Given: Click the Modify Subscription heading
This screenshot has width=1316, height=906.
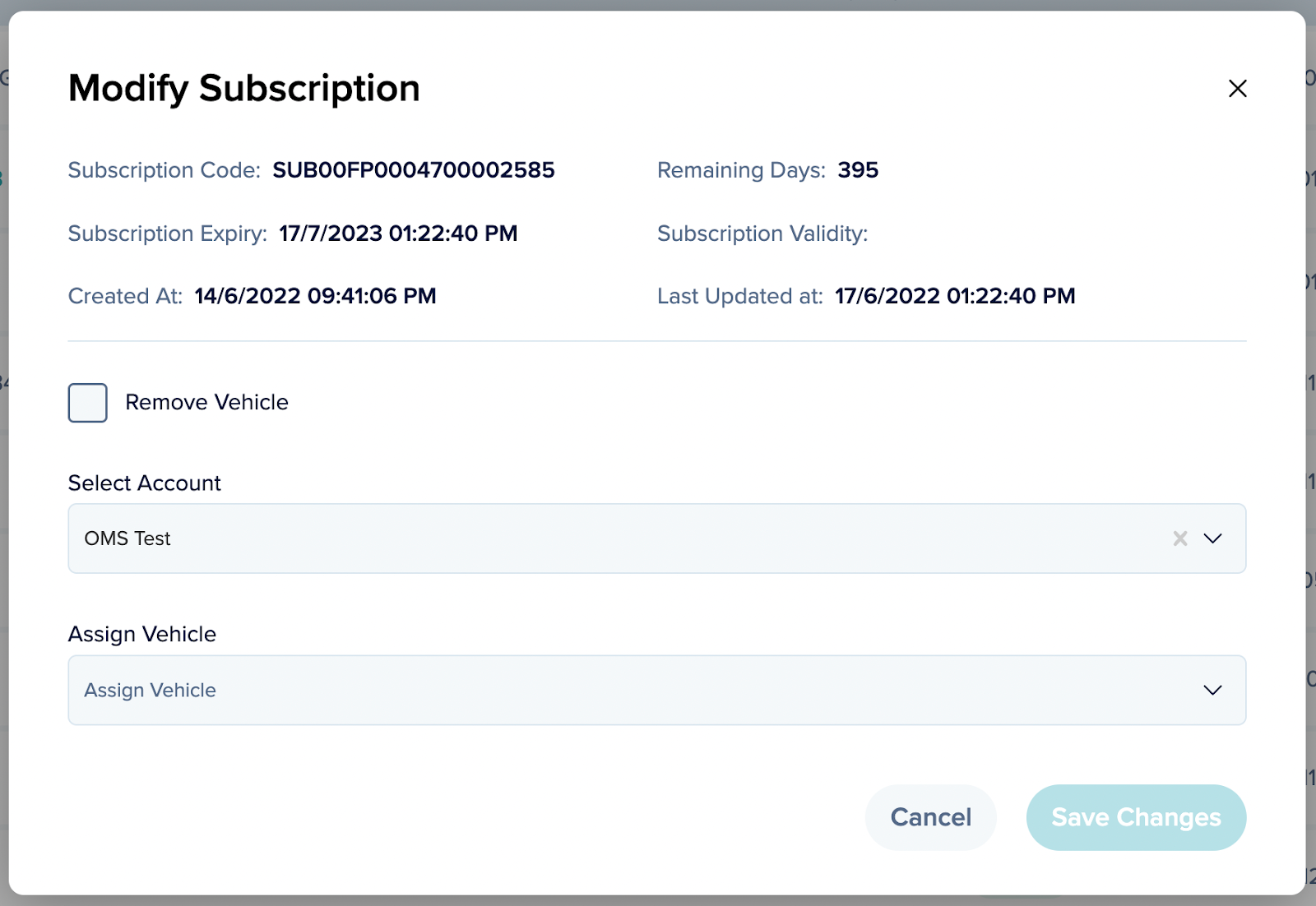Looking at the screenshot, I should click(243, 88).
